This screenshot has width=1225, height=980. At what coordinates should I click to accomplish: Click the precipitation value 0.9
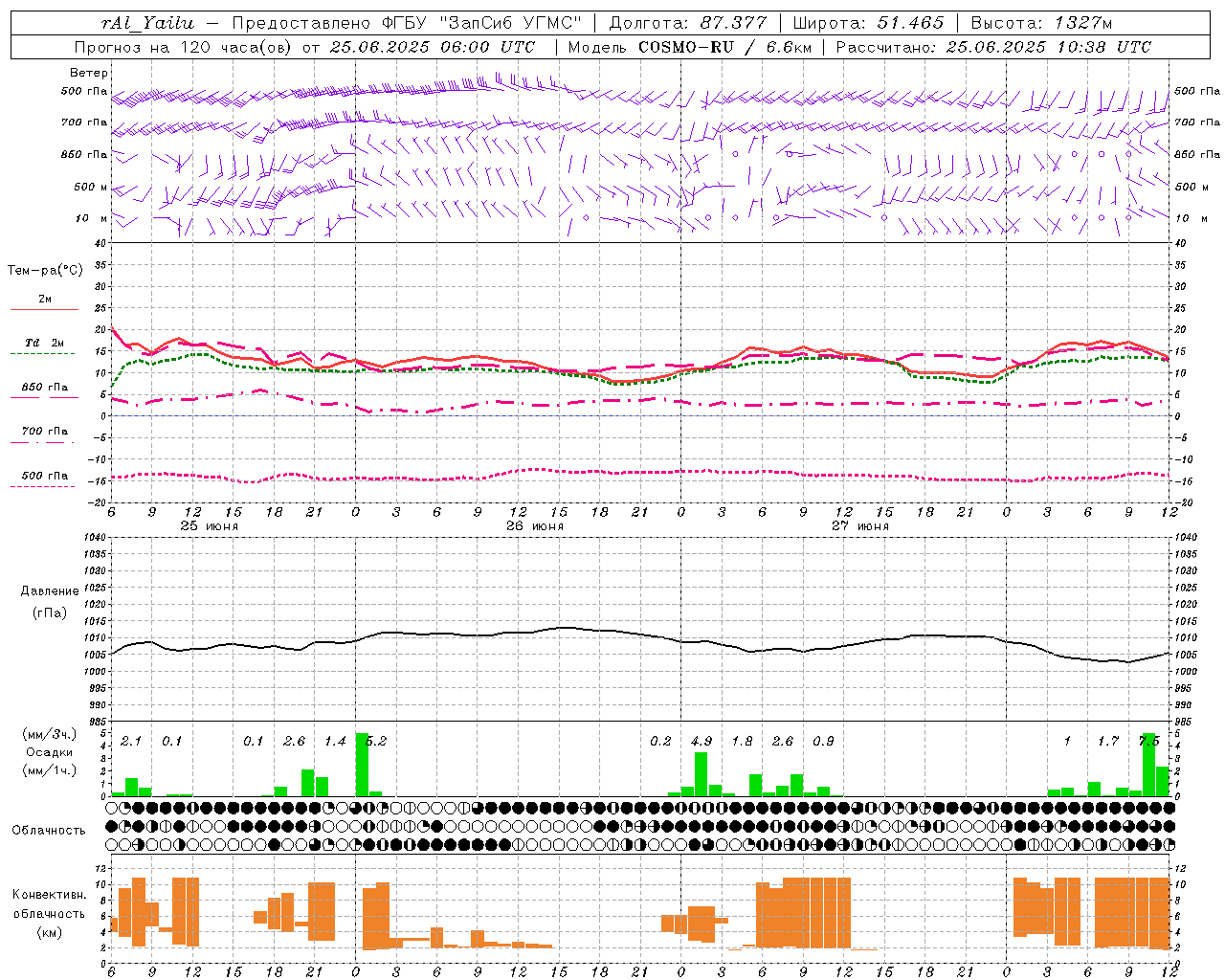tap(823, 741)
